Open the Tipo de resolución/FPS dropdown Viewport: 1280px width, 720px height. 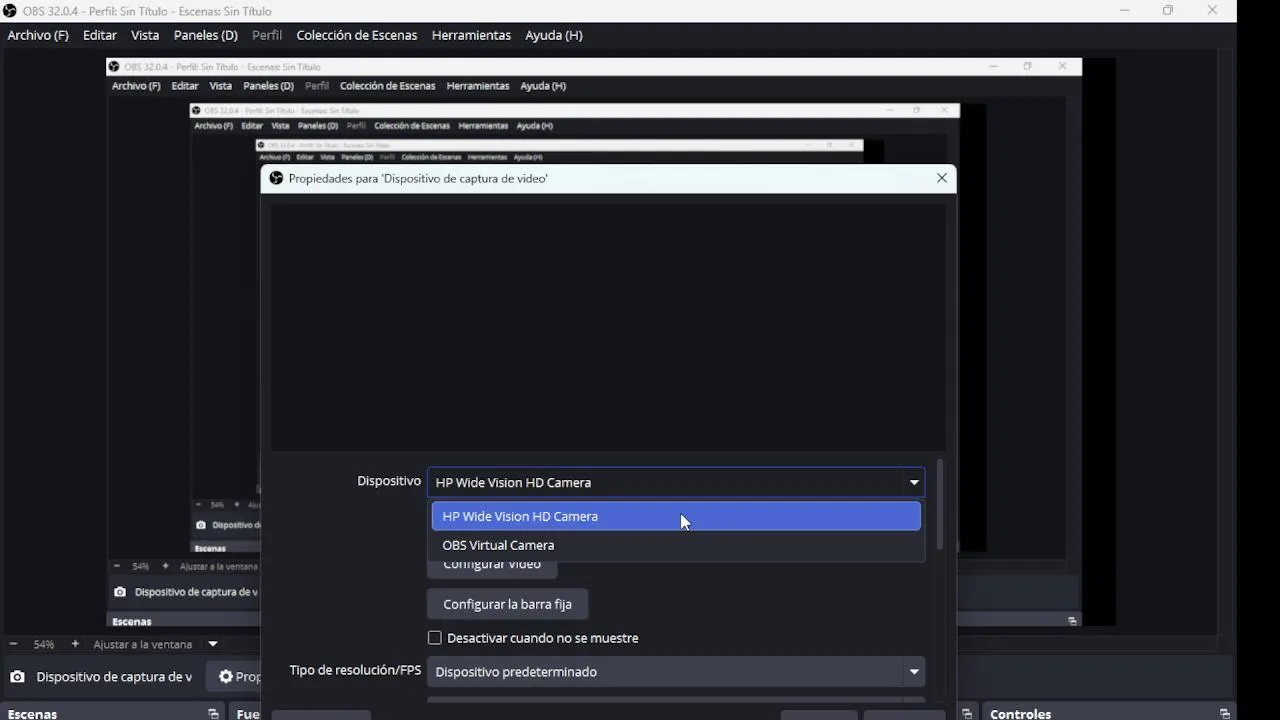[x=676, y=672]
